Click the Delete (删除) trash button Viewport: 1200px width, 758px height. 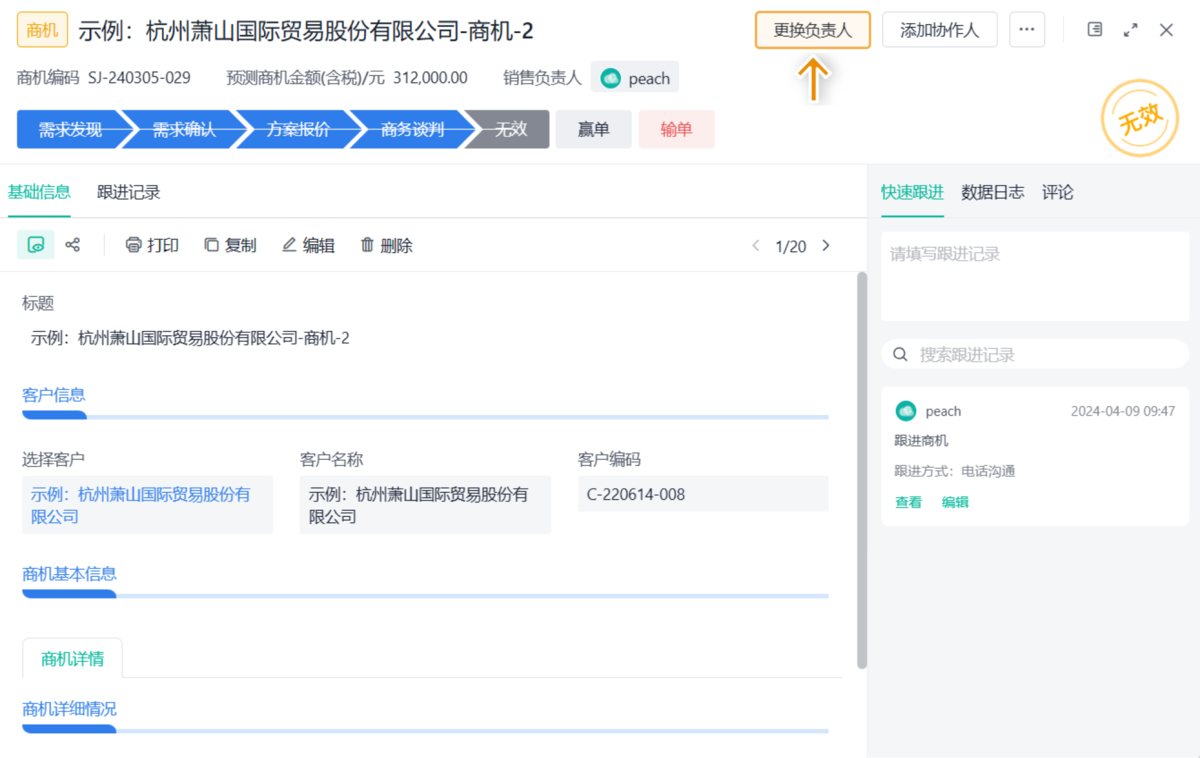(x=386, y=245)
